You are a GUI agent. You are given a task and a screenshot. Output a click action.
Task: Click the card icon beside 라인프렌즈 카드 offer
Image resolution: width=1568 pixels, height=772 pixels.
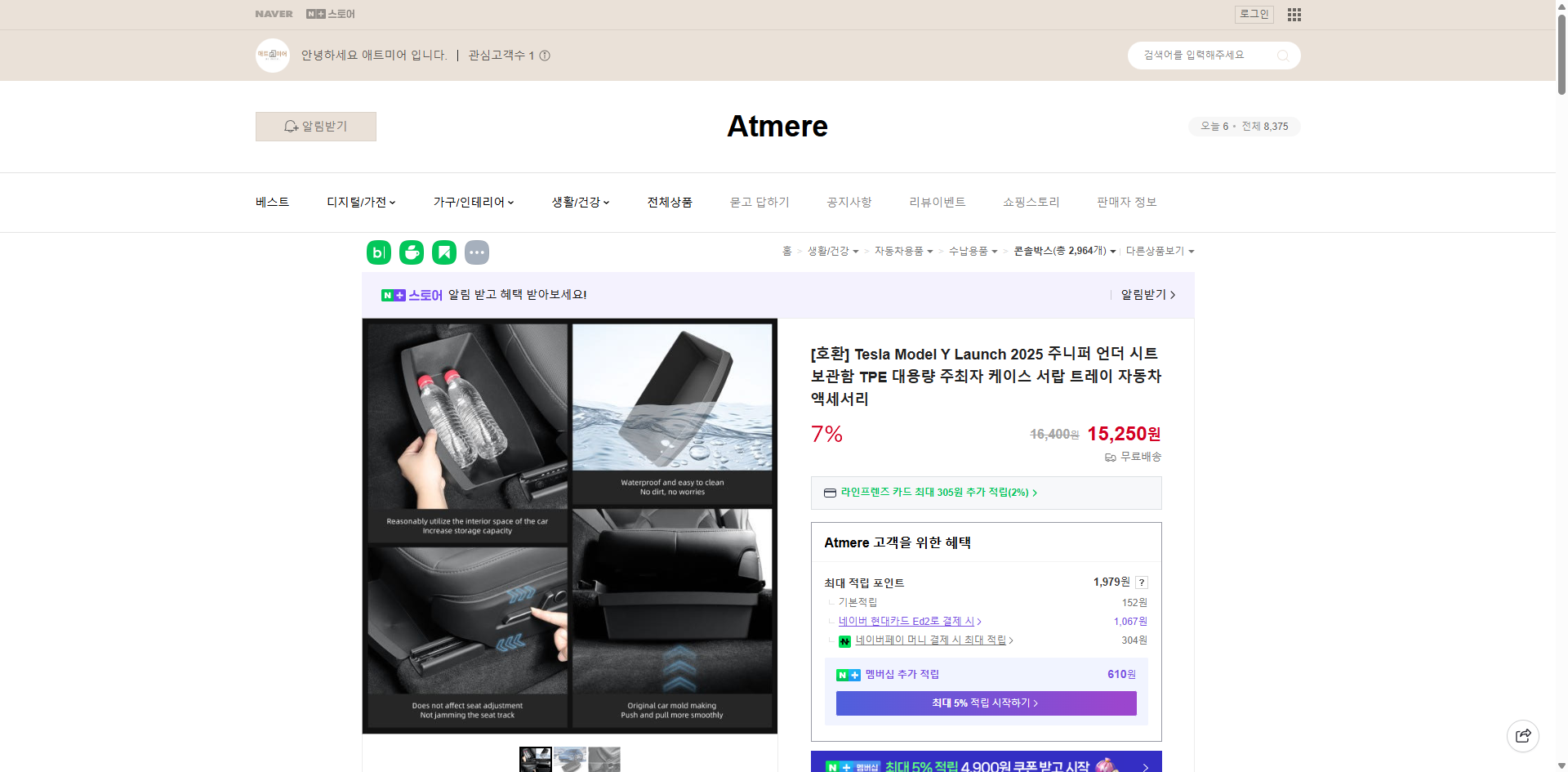tap(828, 493)
